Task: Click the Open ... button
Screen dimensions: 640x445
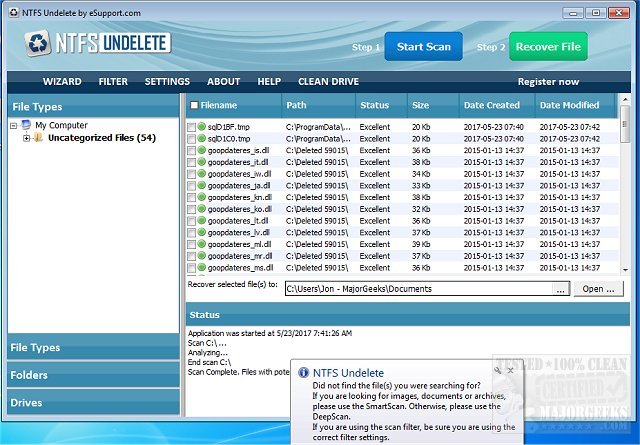Action: tap(598, 289)
